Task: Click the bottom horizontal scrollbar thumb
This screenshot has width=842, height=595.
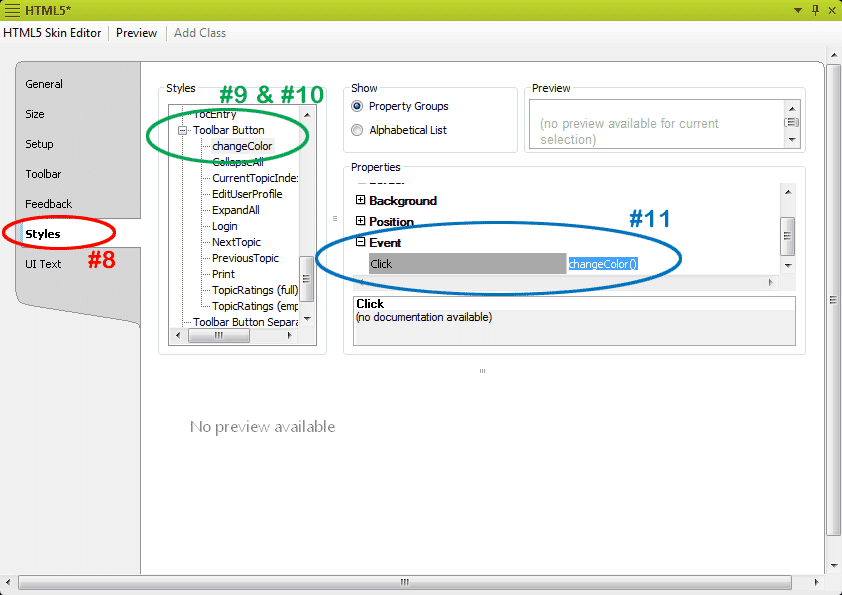Action: (x=405, y=582)
